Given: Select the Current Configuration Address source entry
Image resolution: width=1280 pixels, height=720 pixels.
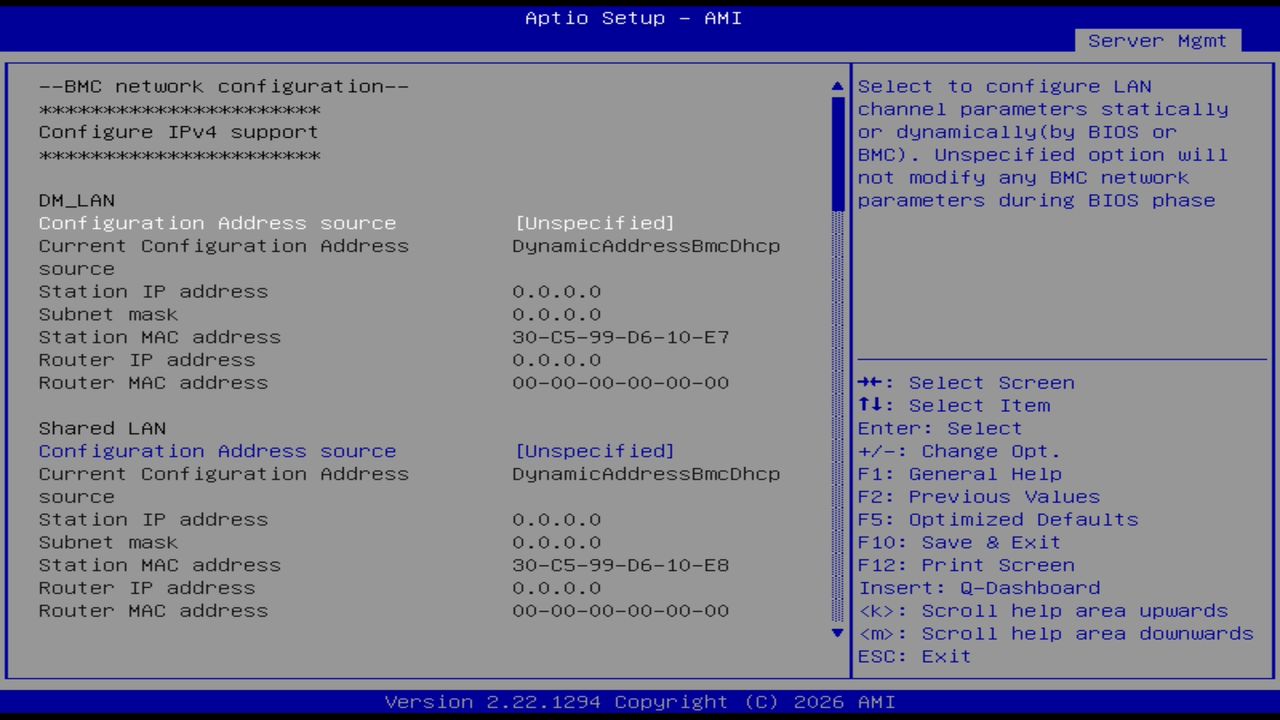Looking at the screenshot, I should coord(223,245).
